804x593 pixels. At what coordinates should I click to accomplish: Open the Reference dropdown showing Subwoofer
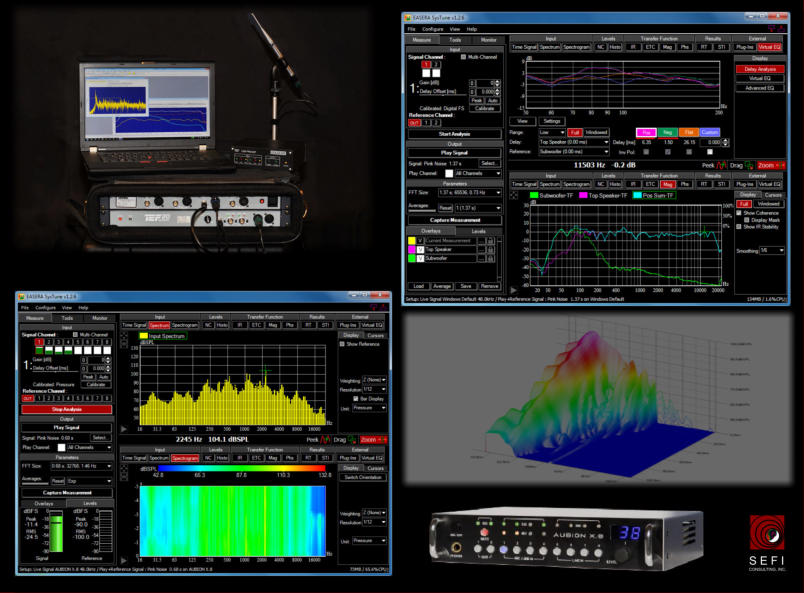[573, 152]
